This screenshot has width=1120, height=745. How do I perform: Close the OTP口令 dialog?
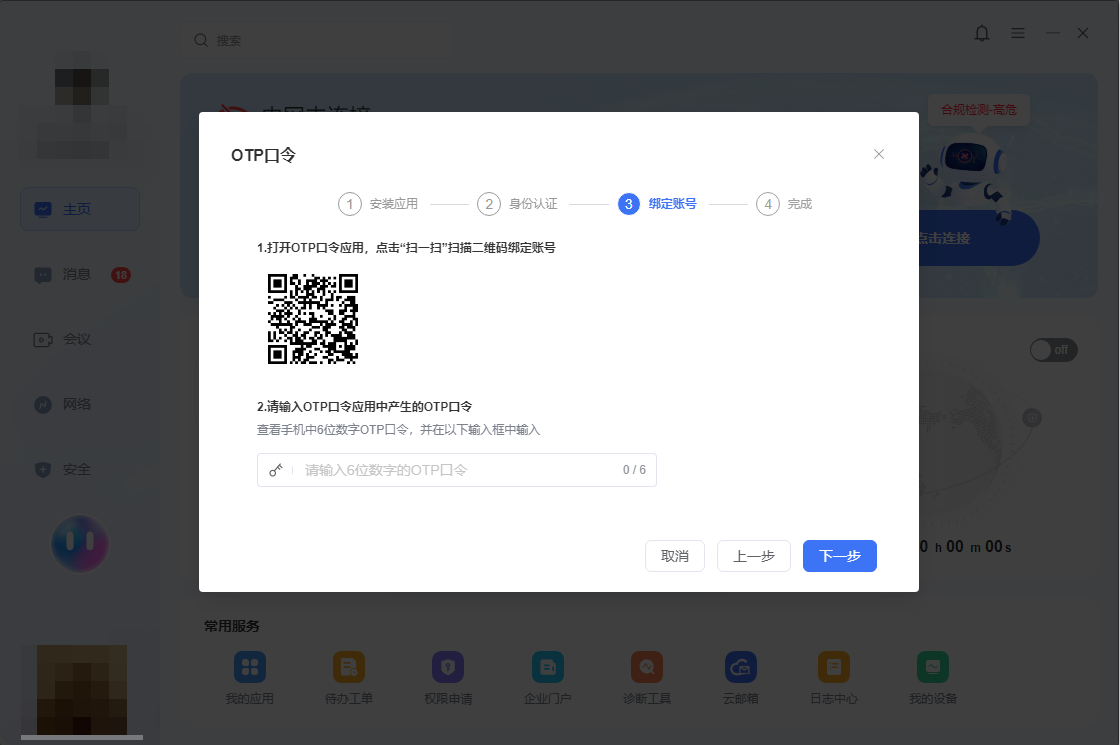879,154
